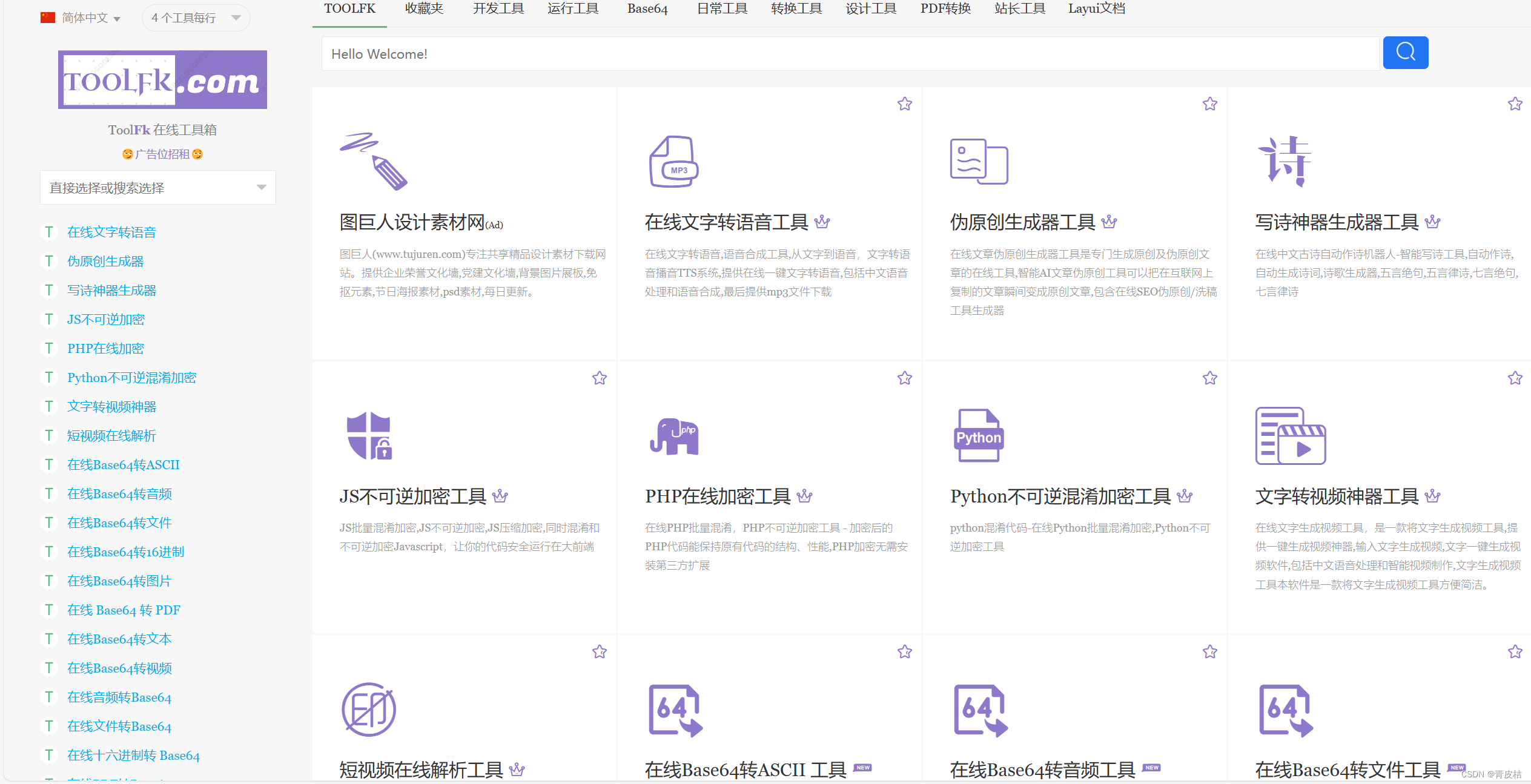This screenshot has width=1531, height=784.
Task: Open sidebar link 在线十六进制转 Base64
Action: coord(133,755)
